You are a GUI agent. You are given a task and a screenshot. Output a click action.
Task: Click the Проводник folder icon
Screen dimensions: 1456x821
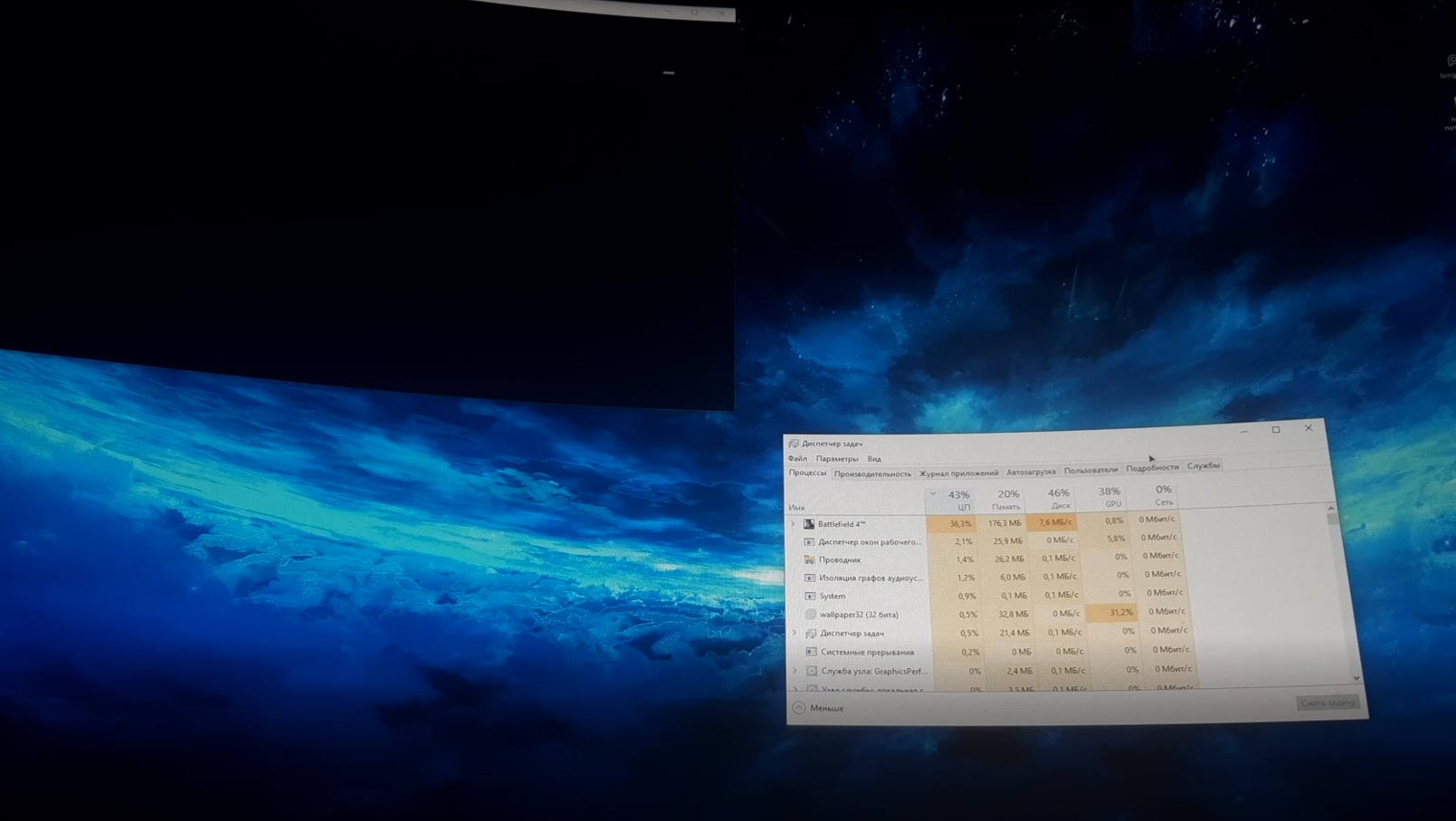click(810, 559)
